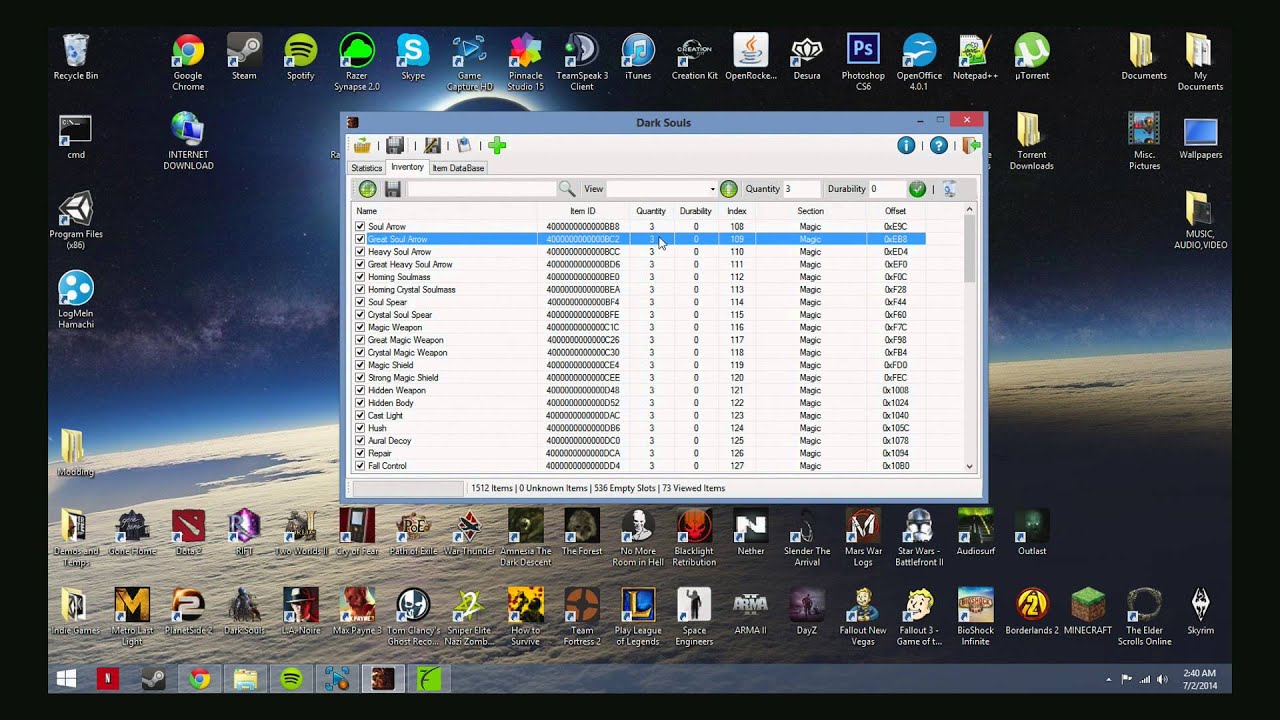The image size is (1280, 720).
Task: Sort by the Index column header
Action: click(737, 211)
